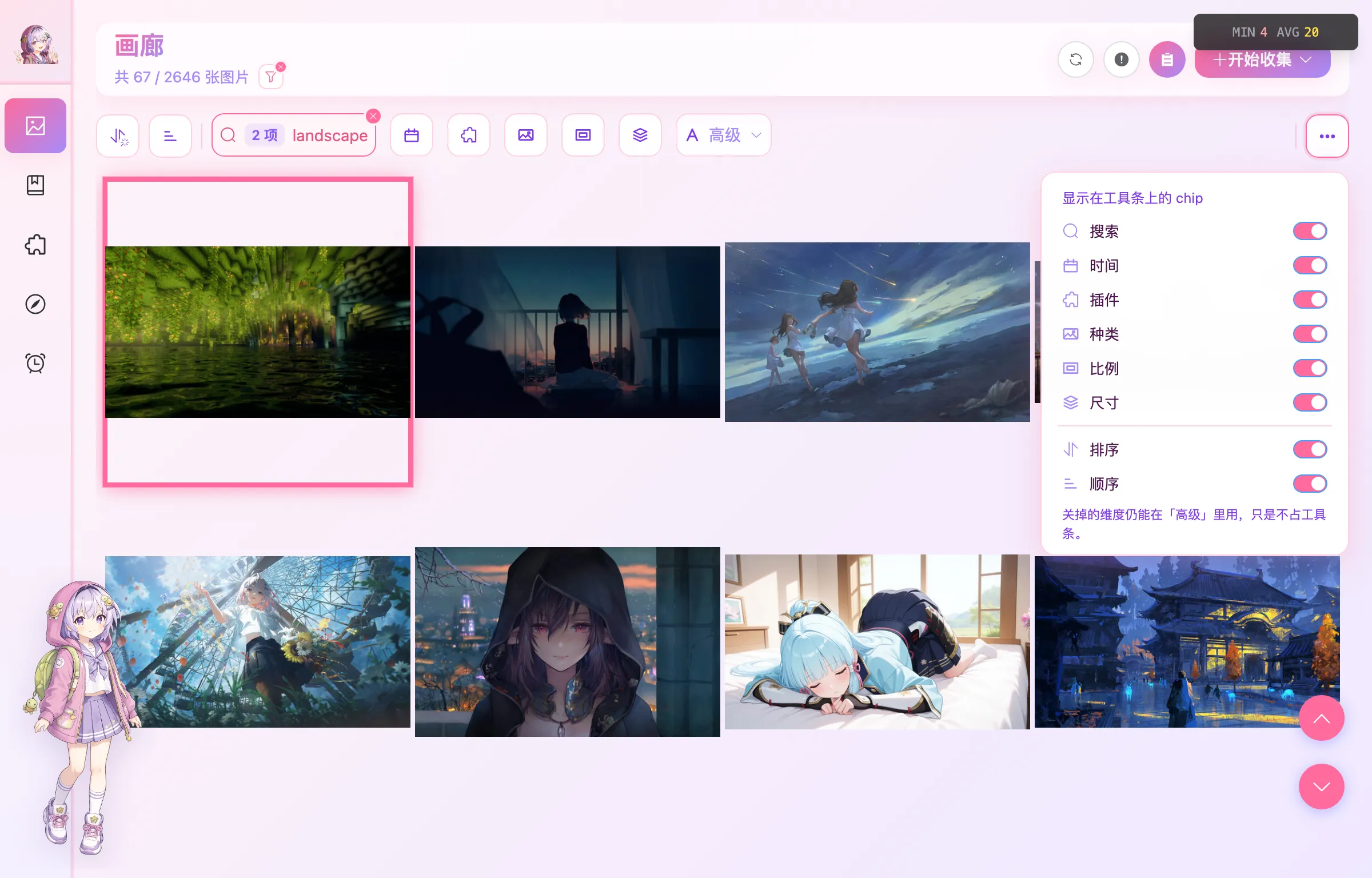Viewport: 1372px width, 878px height.
Task: Click the exclamation alert icon button
Action: (x=1122, y=59)
